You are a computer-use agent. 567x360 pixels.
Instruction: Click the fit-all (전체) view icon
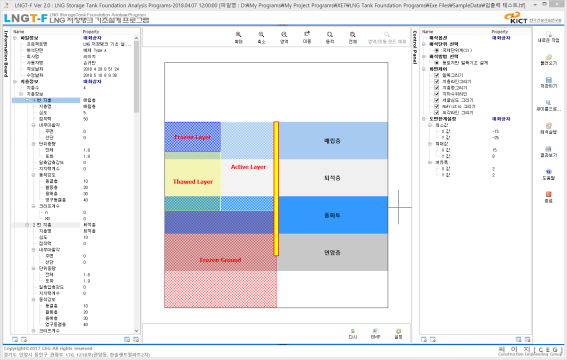(x=353, y=34)
